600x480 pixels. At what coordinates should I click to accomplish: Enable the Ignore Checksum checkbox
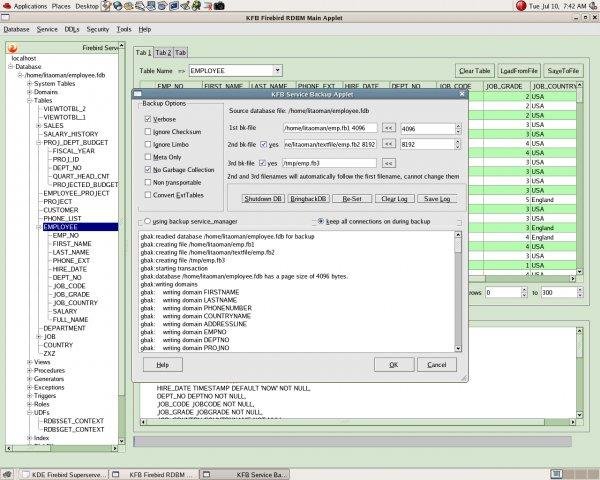147,132
